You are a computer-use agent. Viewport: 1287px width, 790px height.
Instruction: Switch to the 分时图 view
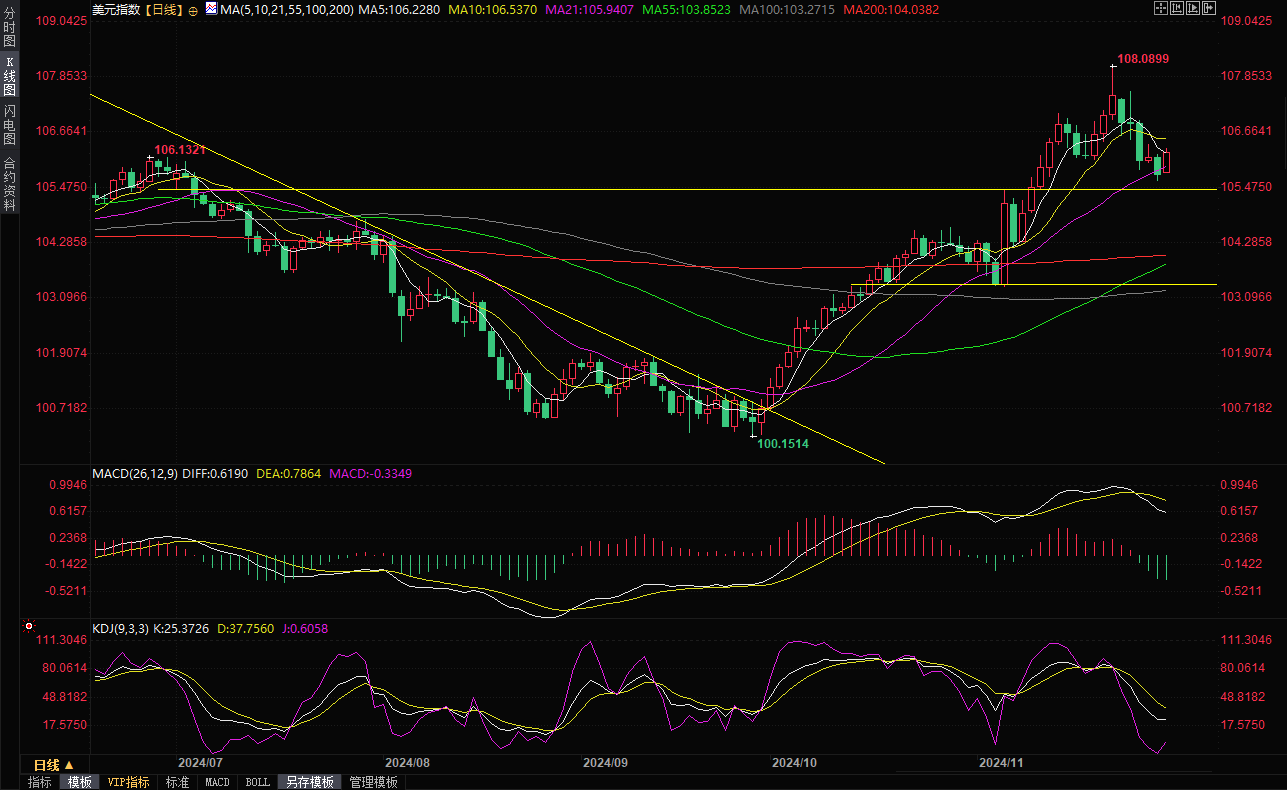click(9, 30)
